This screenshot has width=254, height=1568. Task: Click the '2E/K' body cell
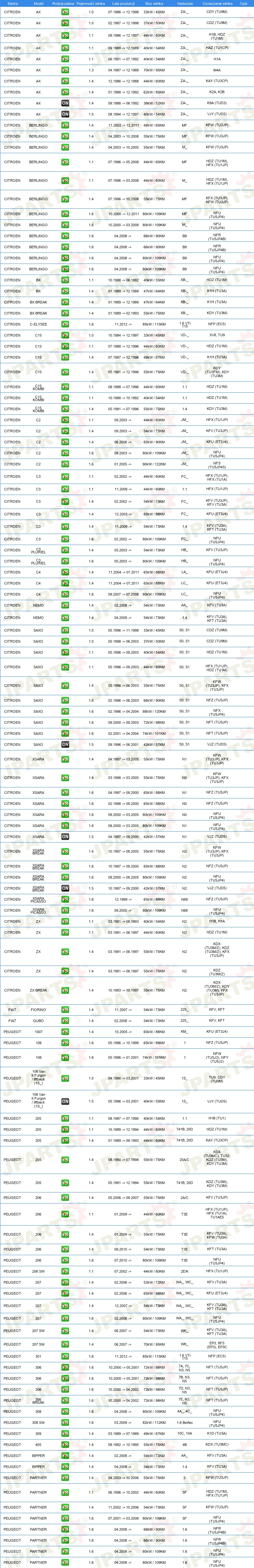click(x=184, y=1272)
